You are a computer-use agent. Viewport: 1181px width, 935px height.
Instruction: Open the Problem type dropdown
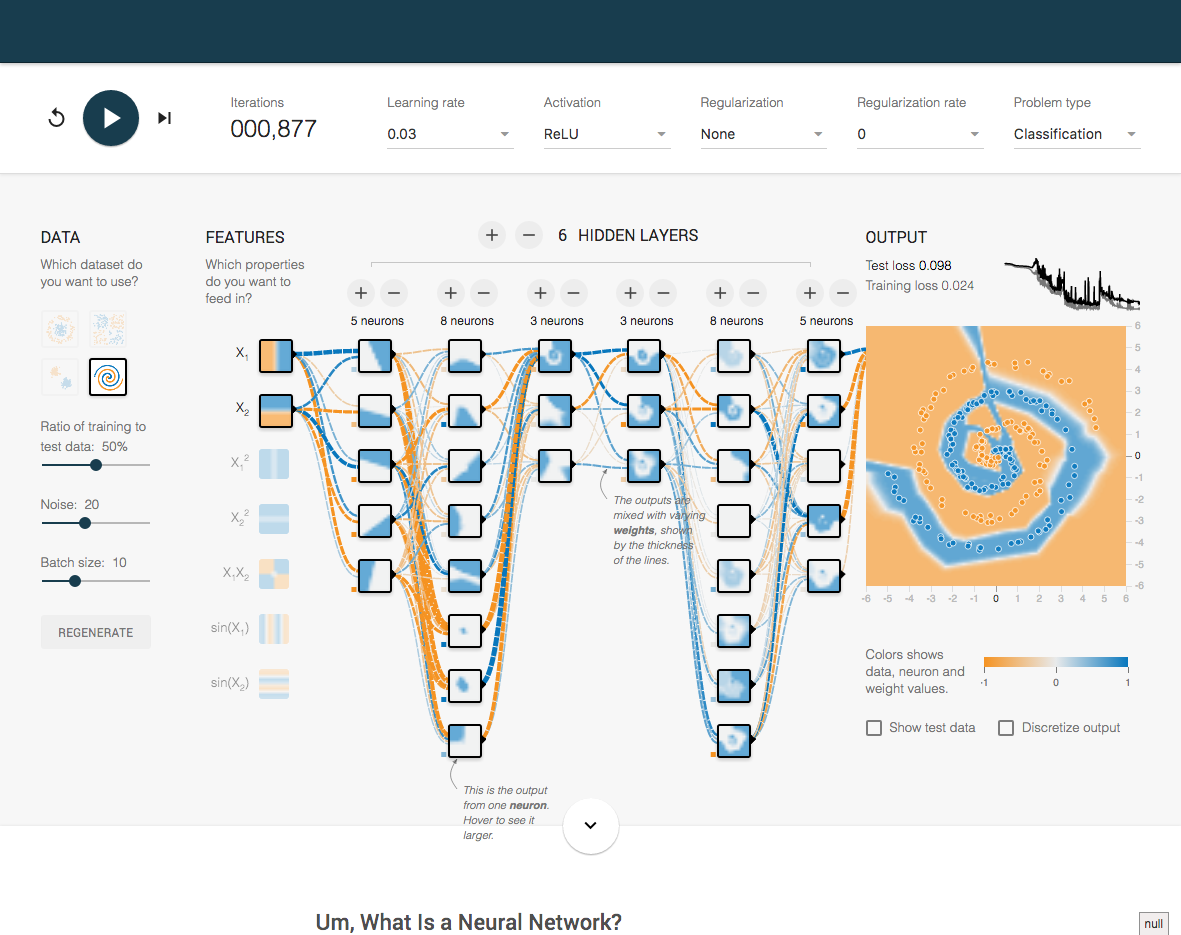tap(1076, 134)
